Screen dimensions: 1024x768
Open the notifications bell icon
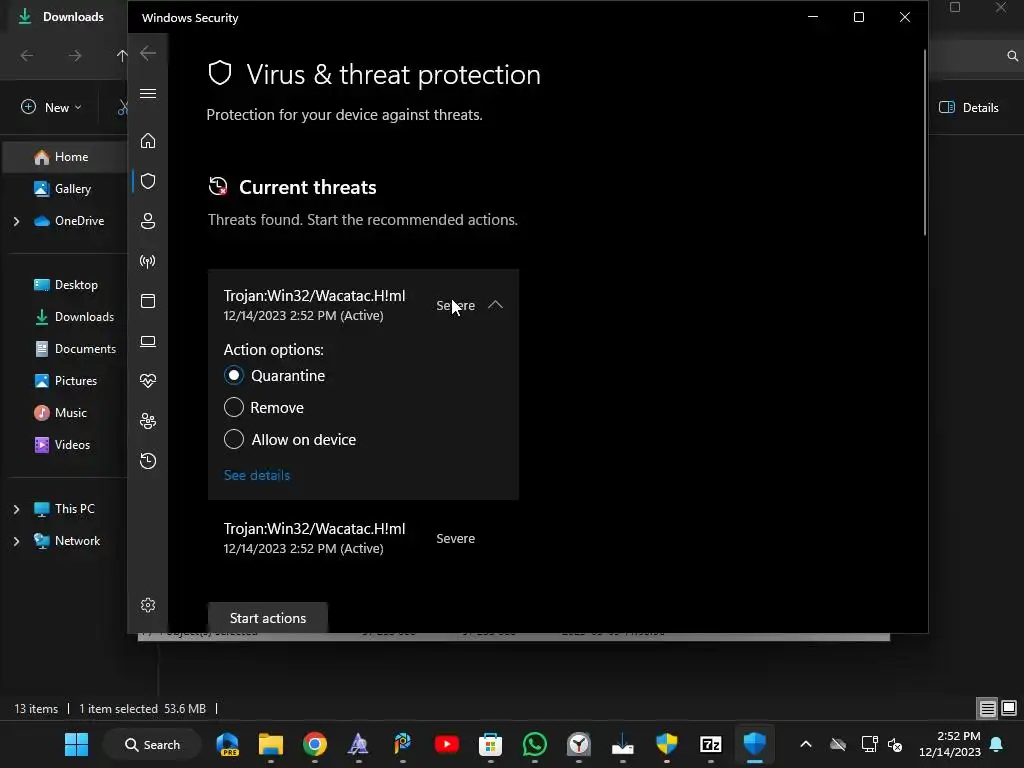[997, 744]
